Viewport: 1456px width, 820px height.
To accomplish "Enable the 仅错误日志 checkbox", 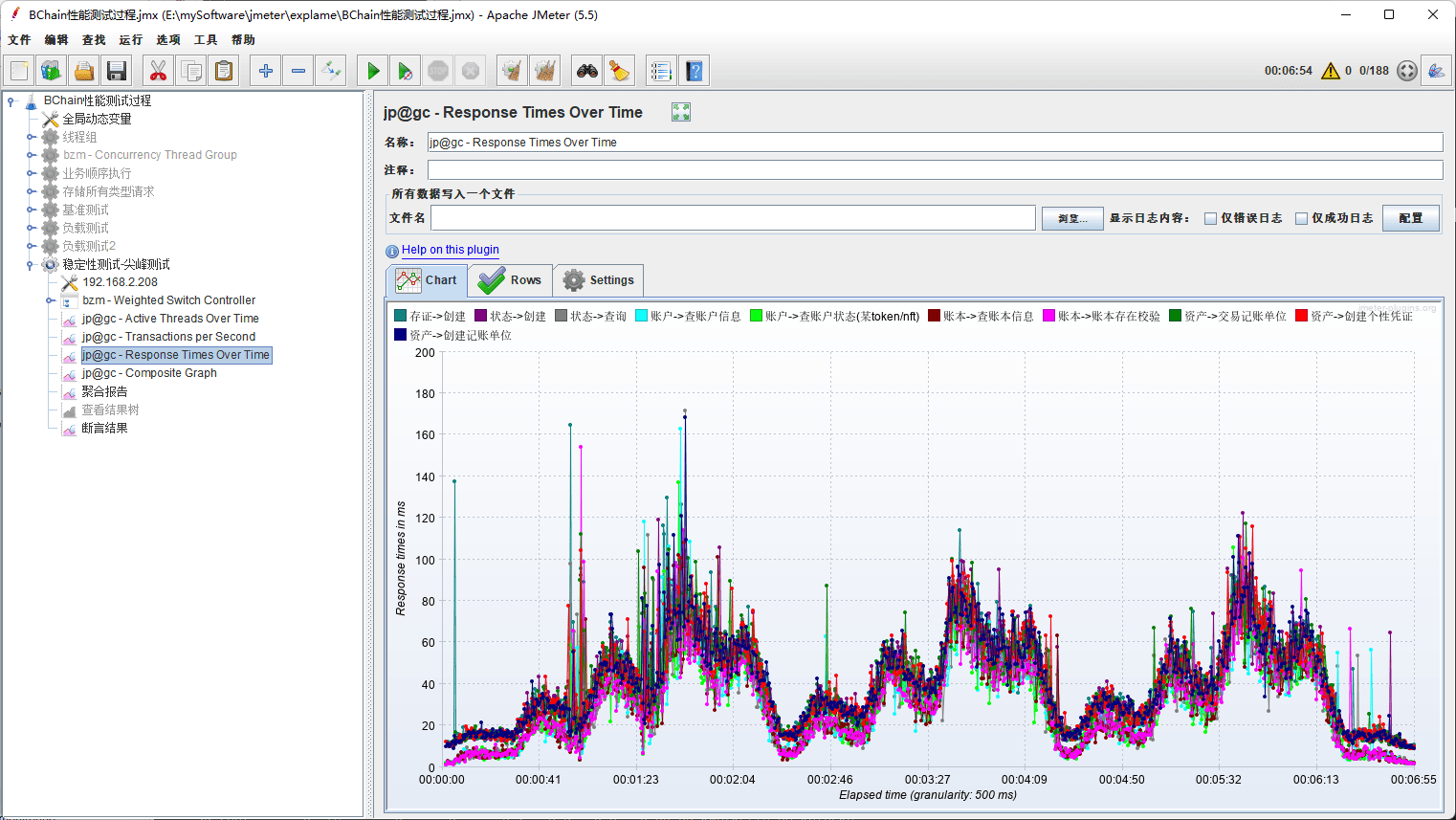I will 1210,218.
